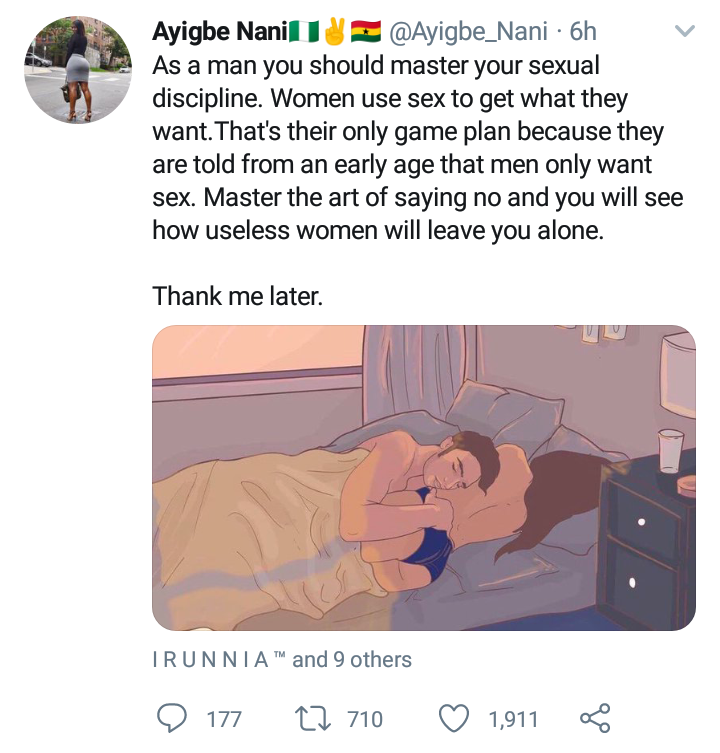Select the Nigerian flag emoji
Viewport: 720px width, 753px height.
pyautogui.click(x=304, y=32)
